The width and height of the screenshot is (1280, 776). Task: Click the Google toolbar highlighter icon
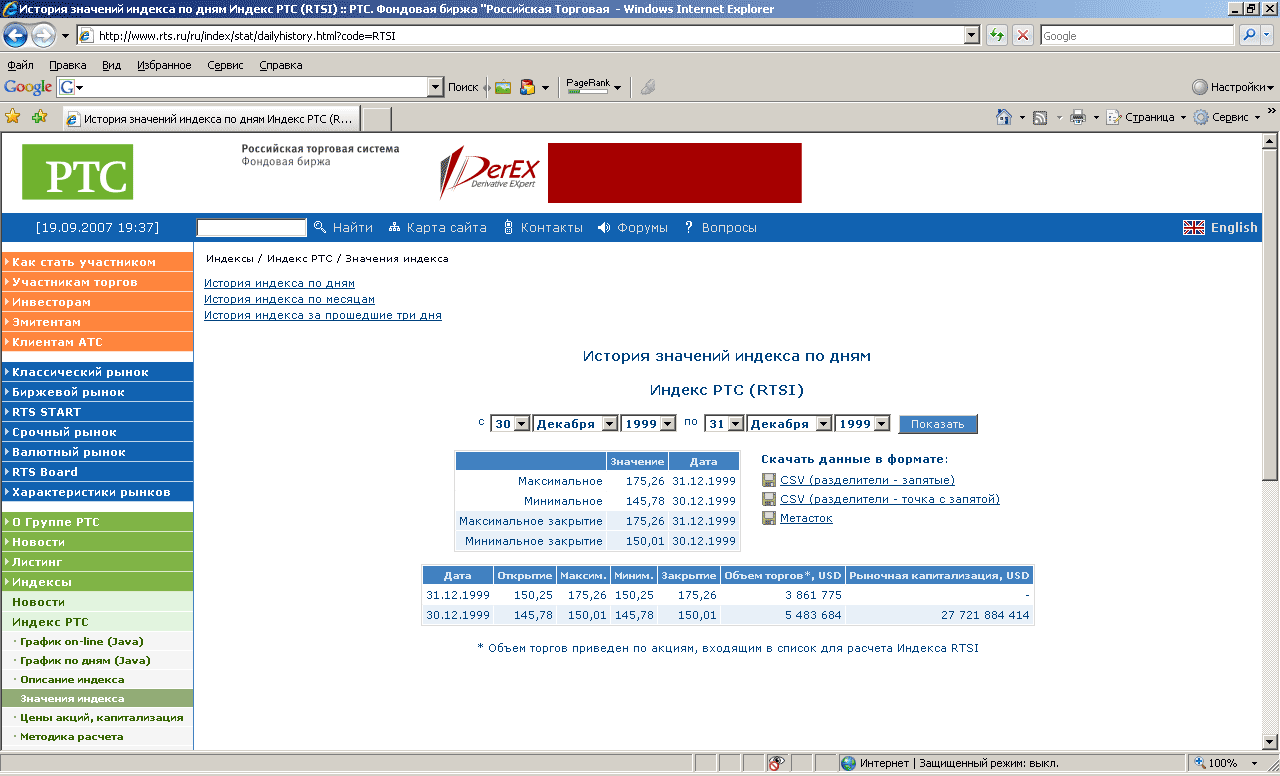(648, 87)
